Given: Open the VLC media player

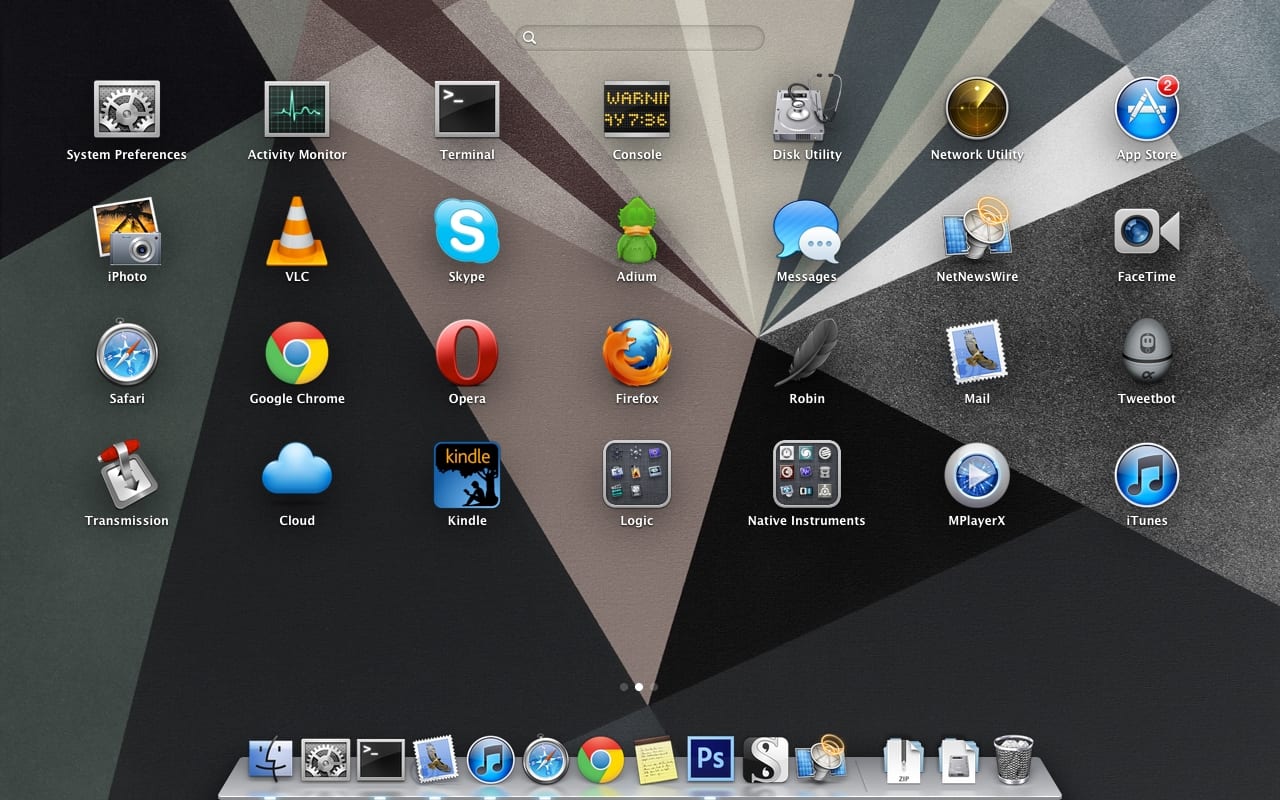Looking at the screenshot, I should 297,231.
